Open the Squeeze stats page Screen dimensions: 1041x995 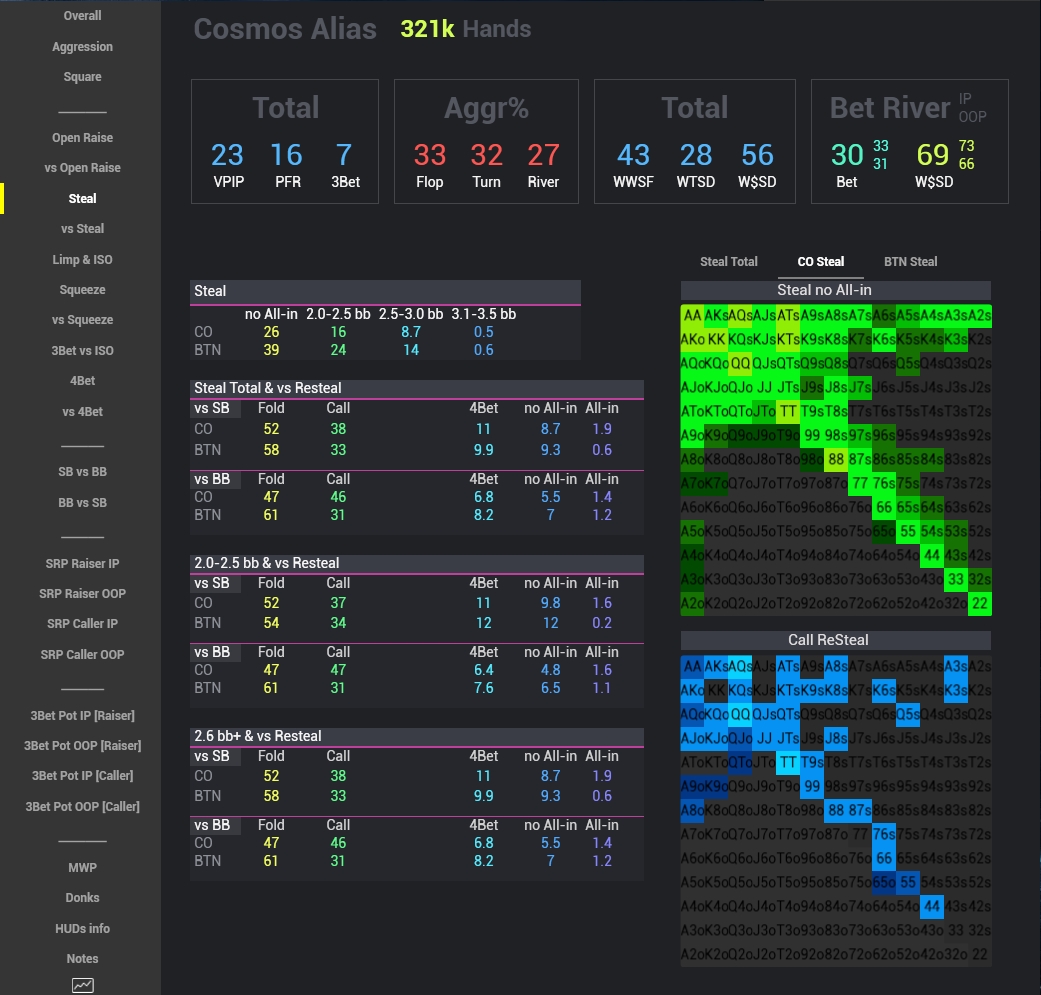82,289
